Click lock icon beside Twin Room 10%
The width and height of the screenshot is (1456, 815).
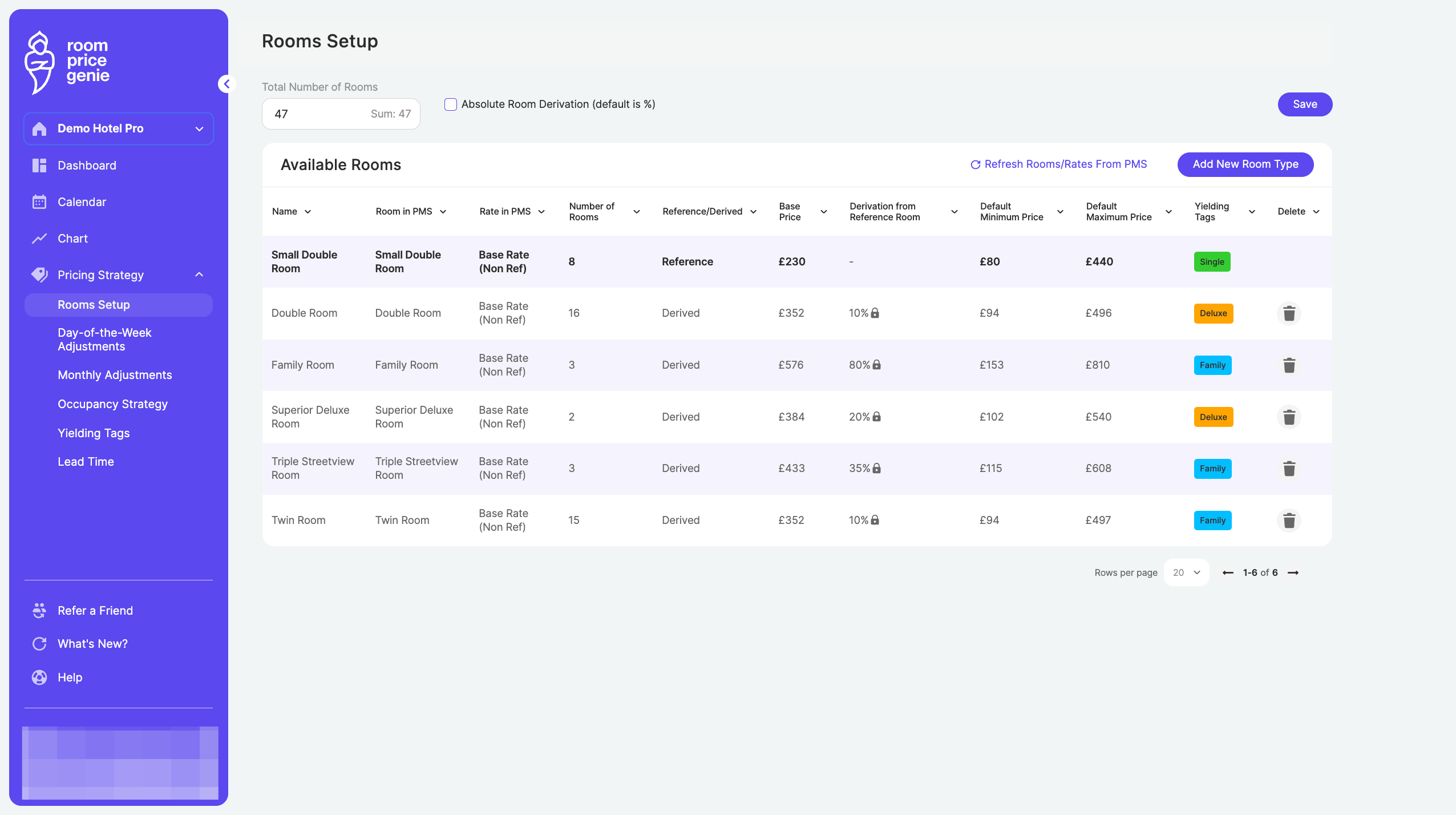click(875, 520)
